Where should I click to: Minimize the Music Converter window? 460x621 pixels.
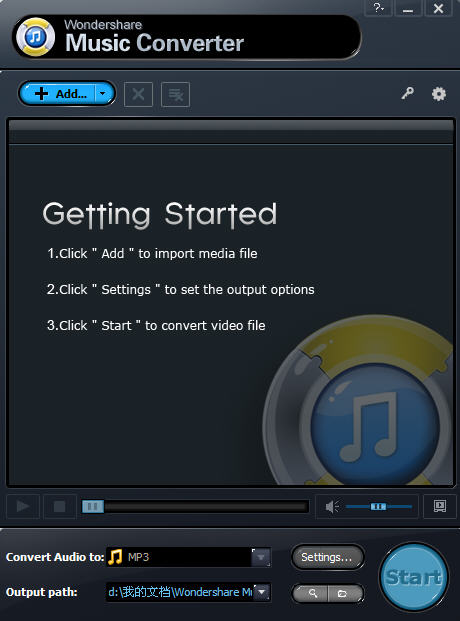pos(408,8)
